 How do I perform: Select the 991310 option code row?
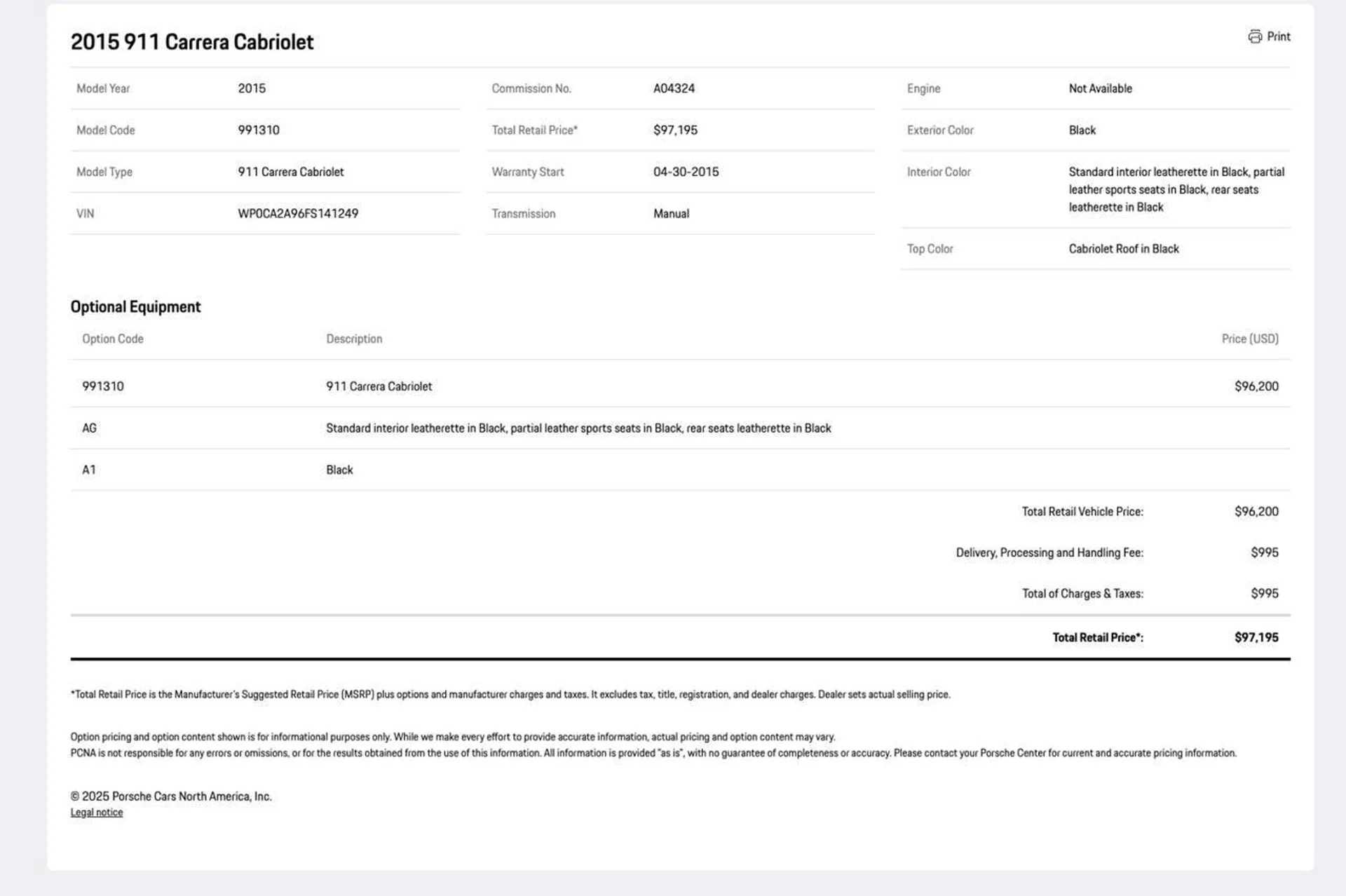point(103,386)
